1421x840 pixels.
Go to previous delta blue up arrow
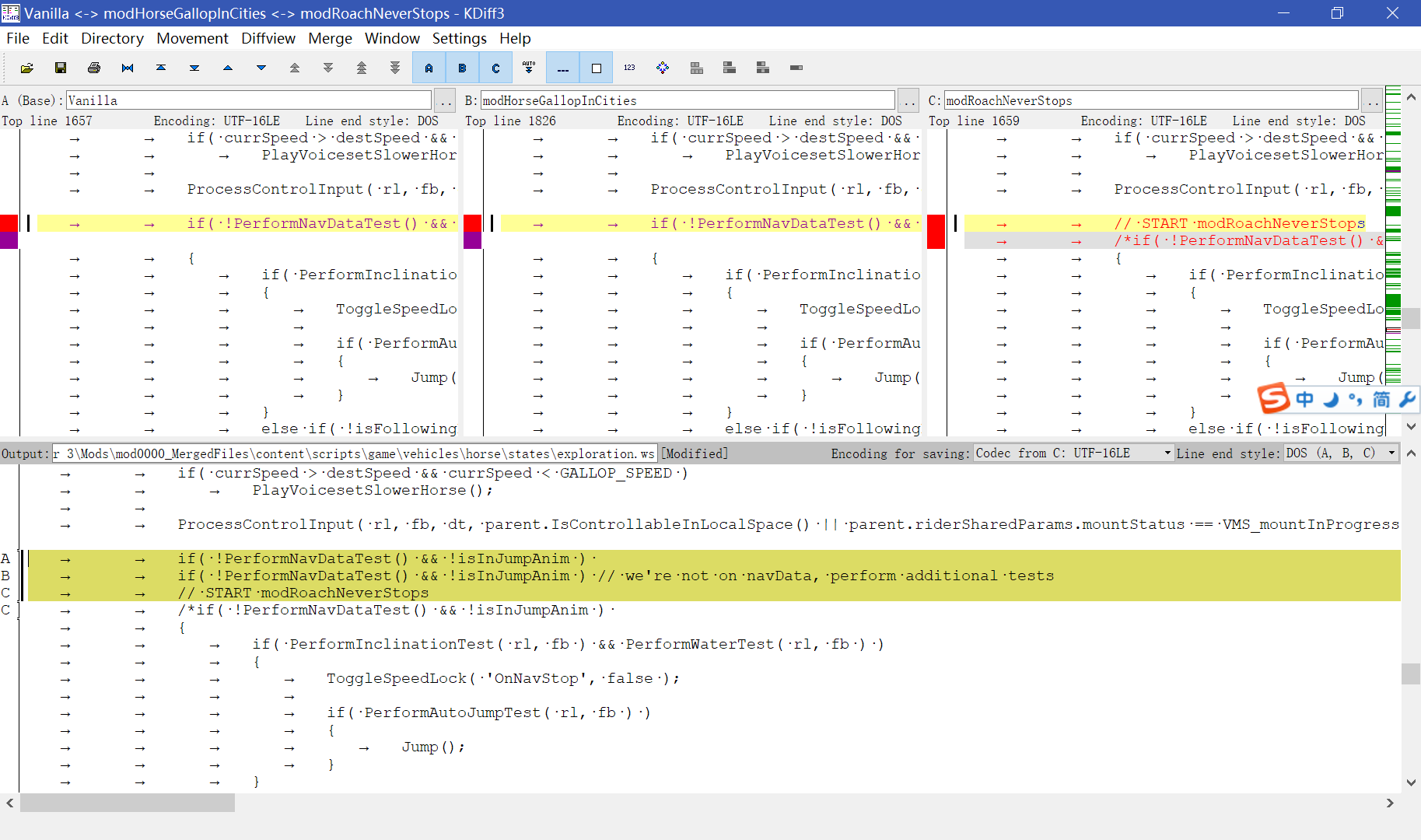[228, 68]
